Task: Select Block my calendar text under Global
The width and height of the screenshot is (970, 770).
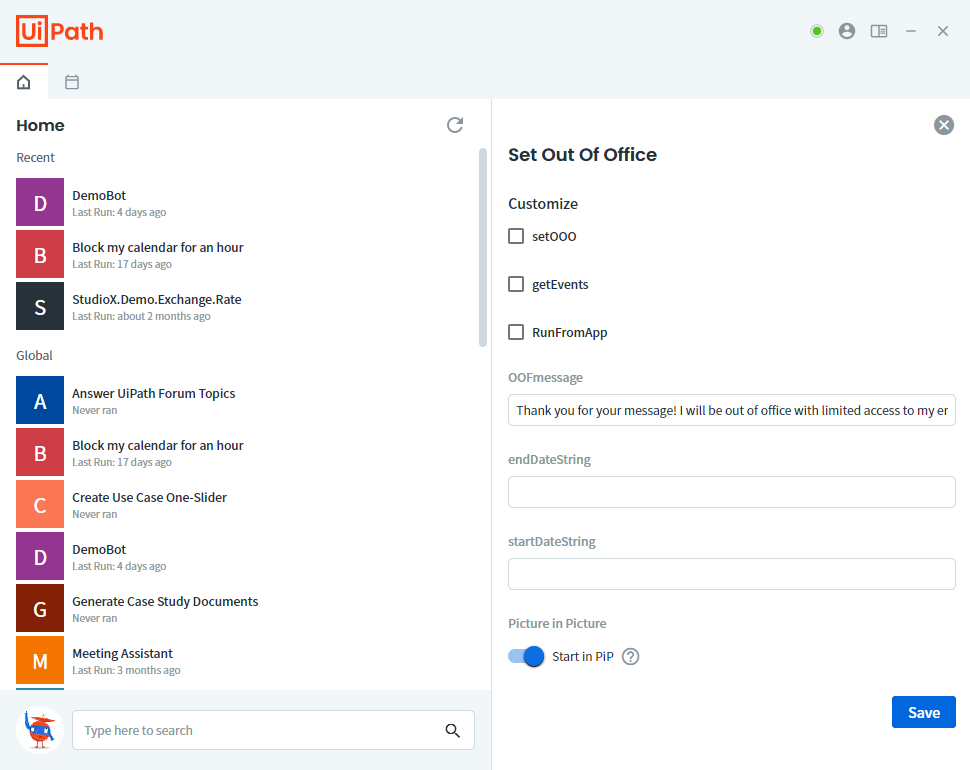Action: (x=158, y=445)
